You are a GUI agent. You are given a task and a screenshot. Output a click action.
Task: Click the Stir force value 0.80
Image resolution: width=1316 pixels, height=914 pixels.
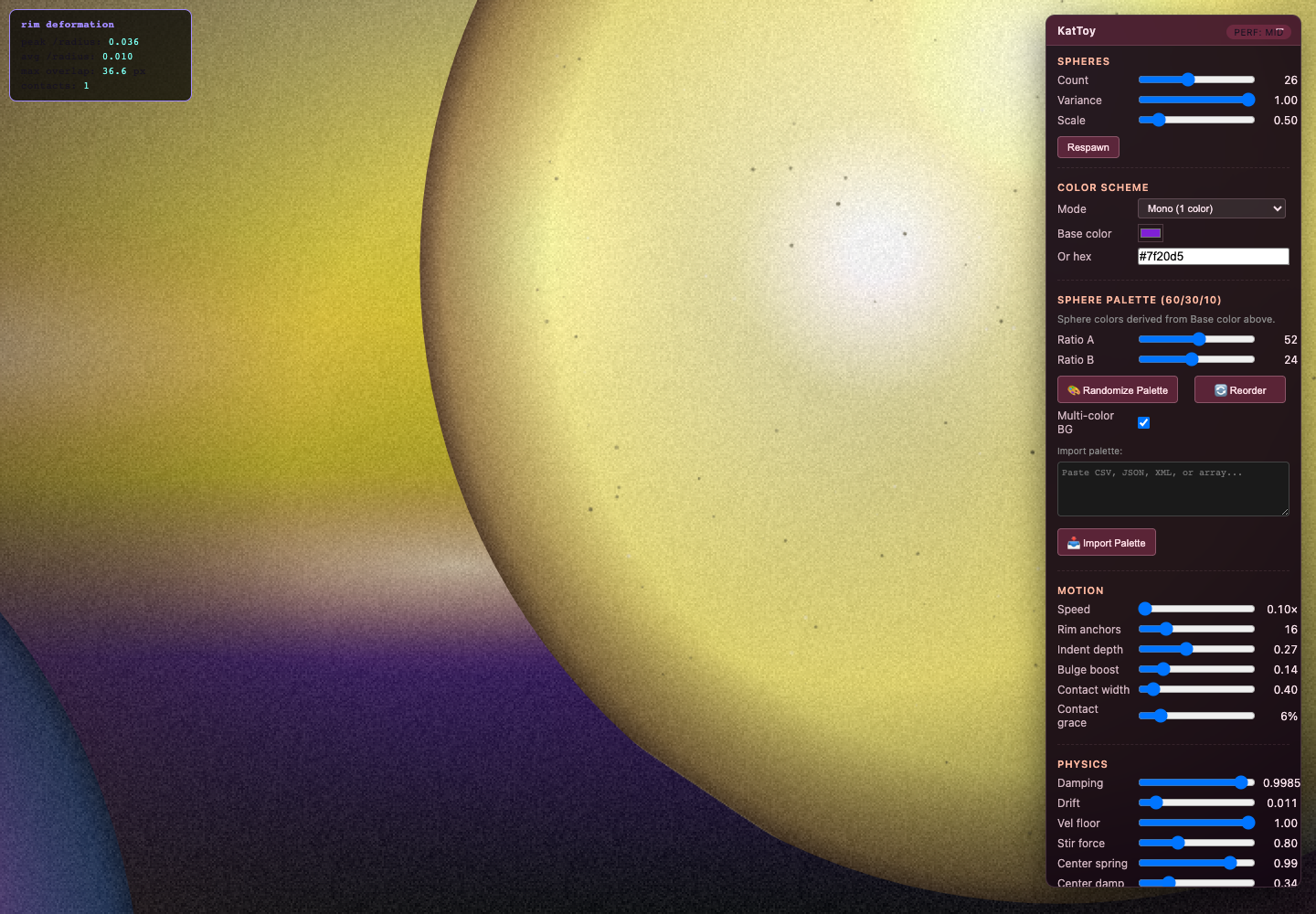pyautogui.click(x=1285, y=844)
